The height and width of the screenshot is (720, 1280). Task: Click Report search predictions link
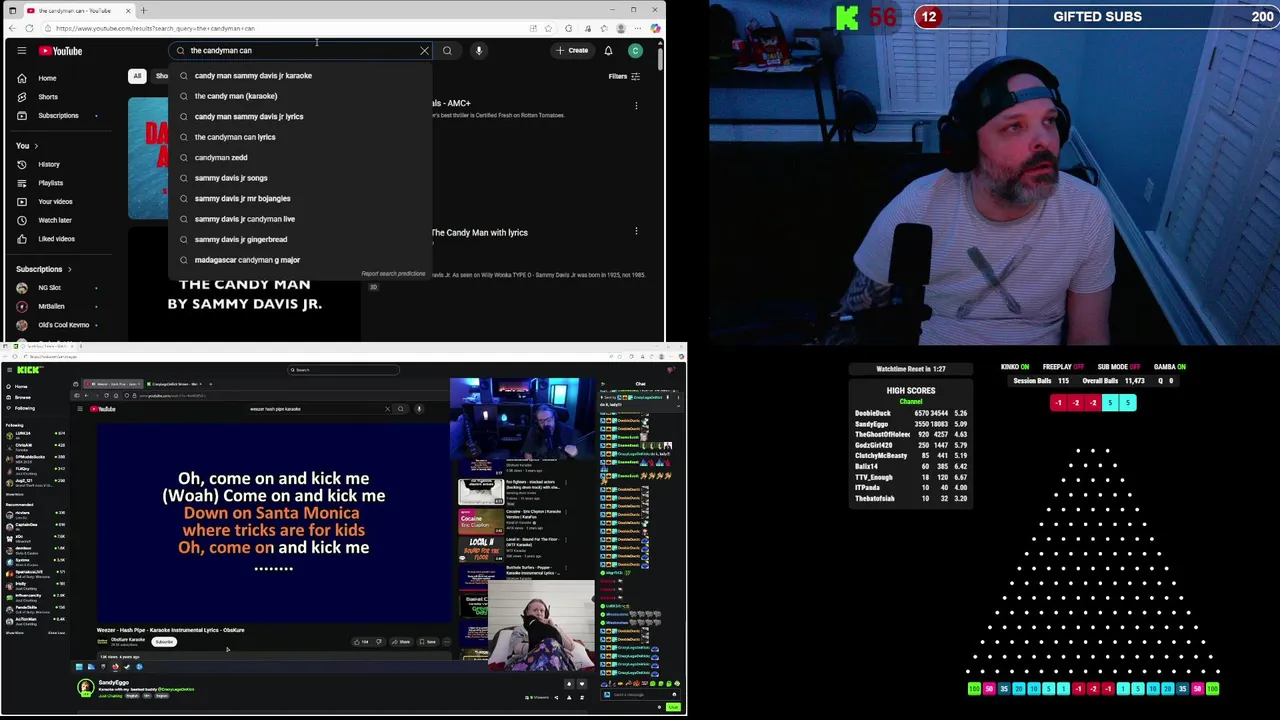[x=393, y=274]
